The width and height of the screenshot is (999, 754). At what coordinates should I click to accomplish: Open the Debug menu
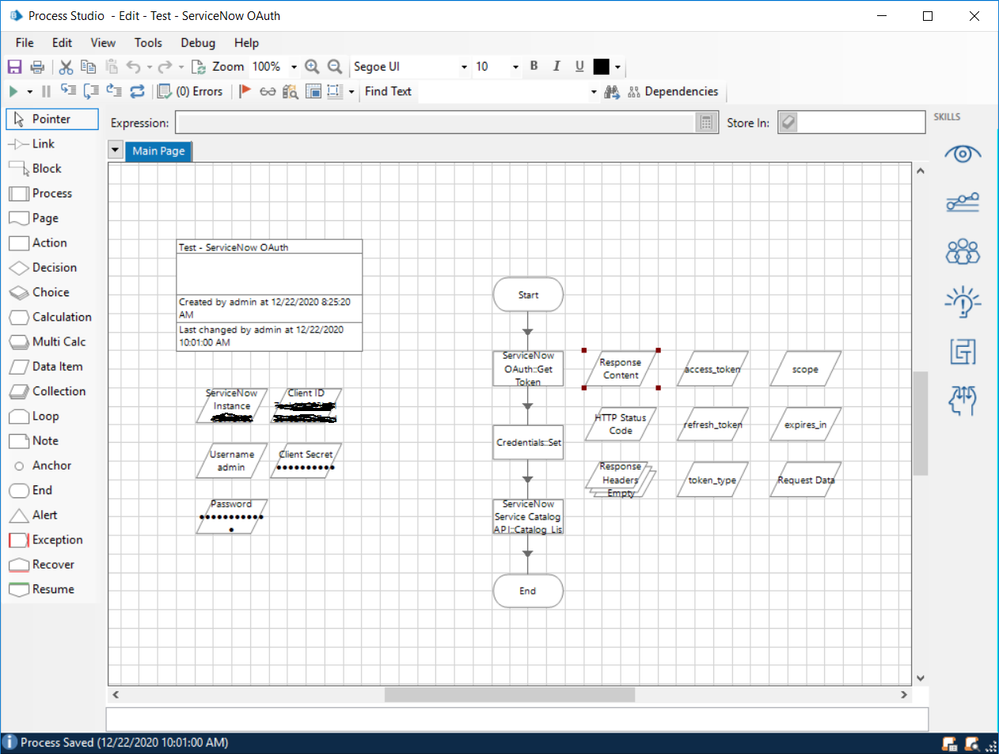tap(198, 43)
